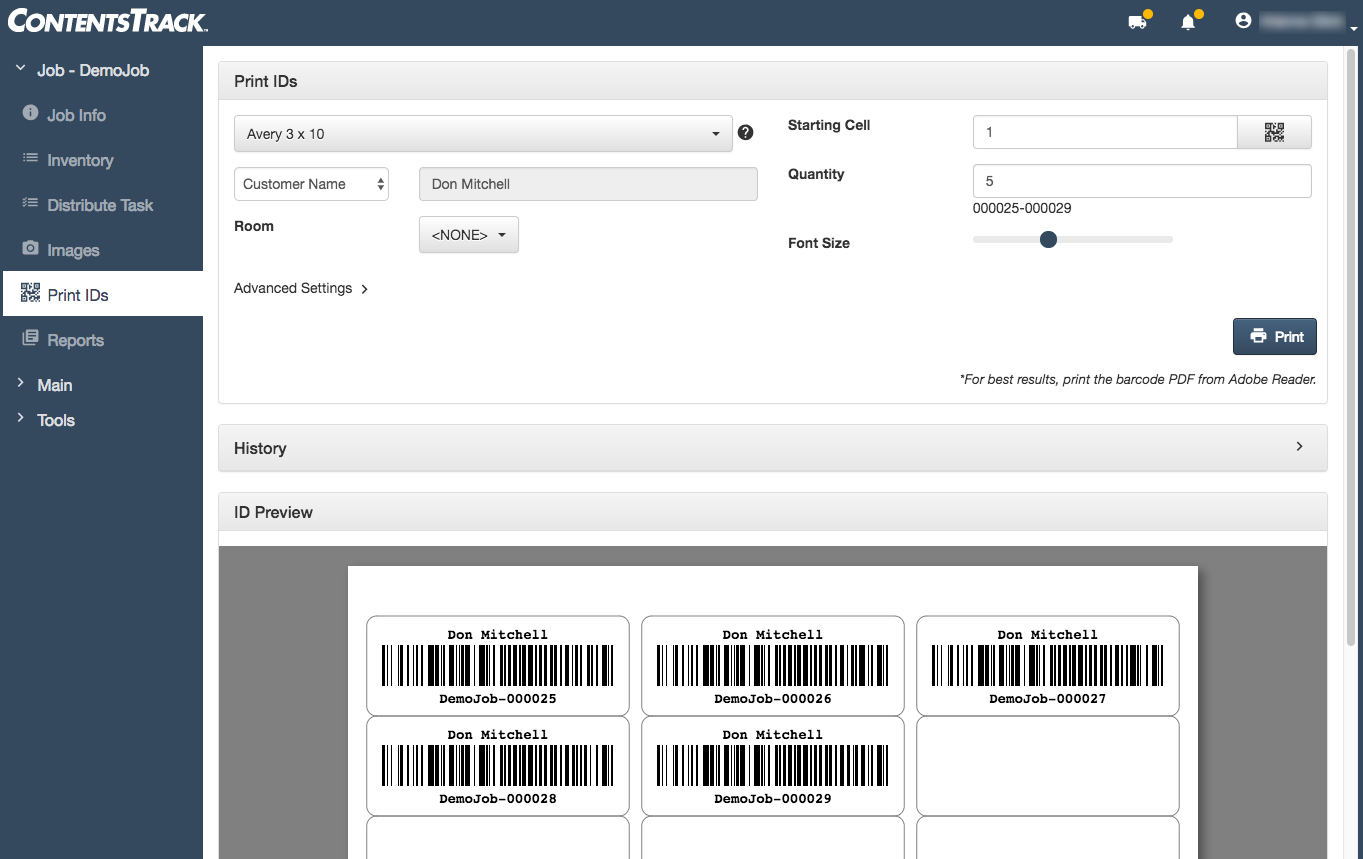Click the Print IDs QR icon in sidebar
The image size is (1363, 859).
click(30, 293)
